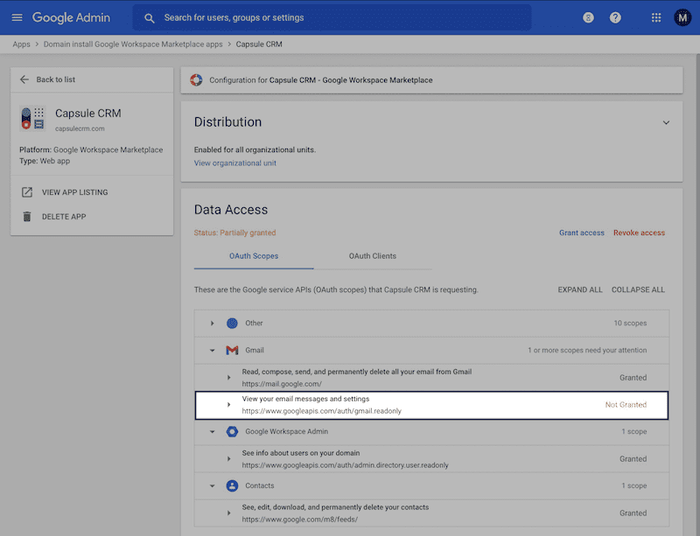700x536 pixels.
Task: Click the Contacts person icon
Action: pos(232,486)
